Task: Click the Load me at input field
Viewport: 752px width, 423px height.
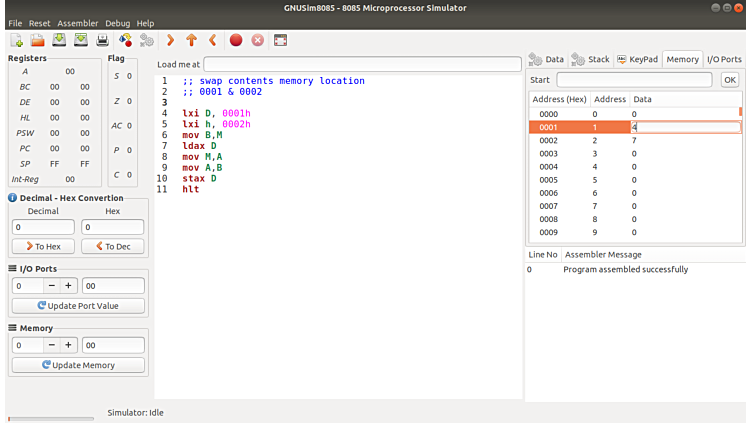Action: coord(361,64)
